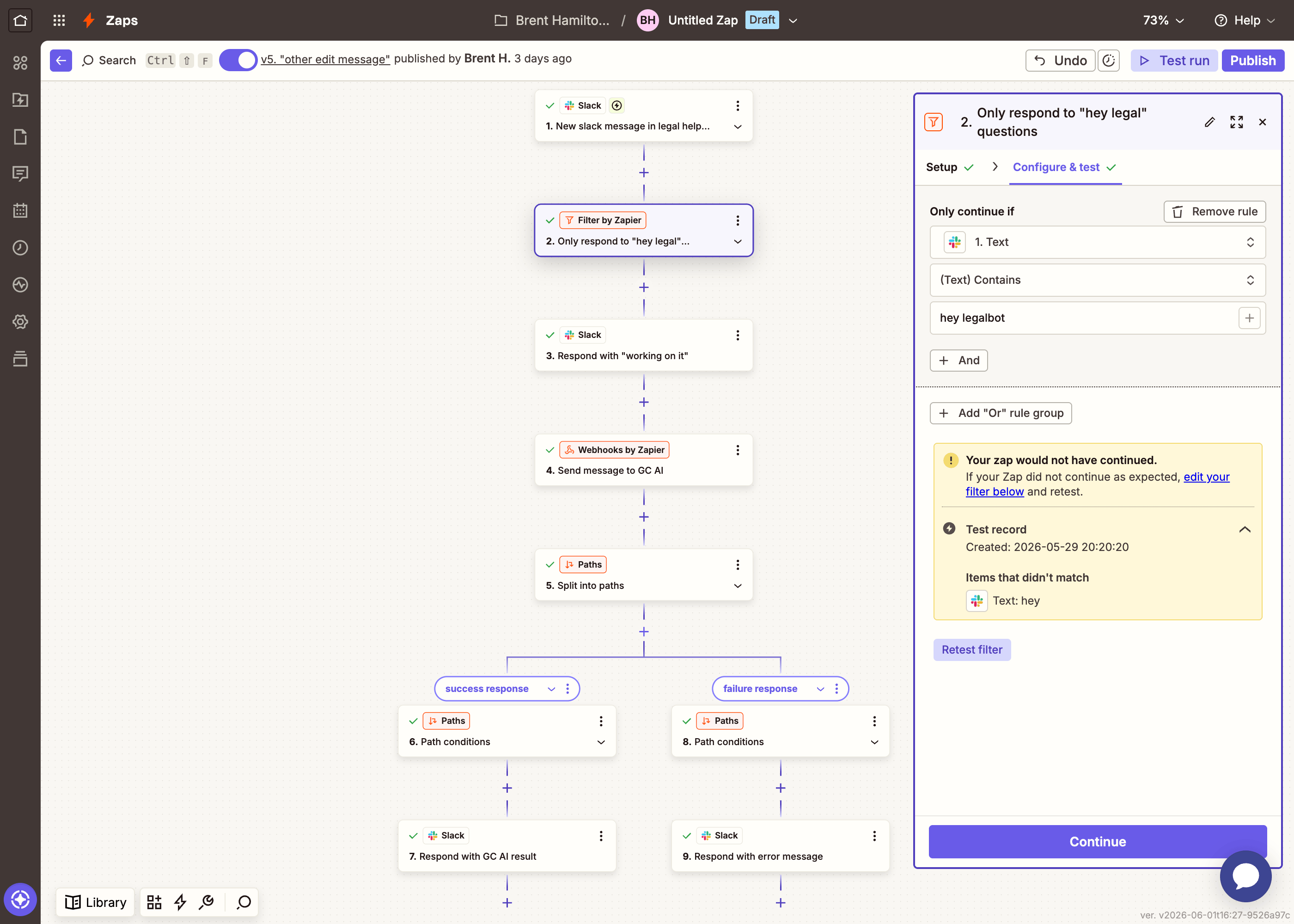Expand step 1 New slack message chevron
The width and height of the screenshot is (1294, 924).
point(738,126)
